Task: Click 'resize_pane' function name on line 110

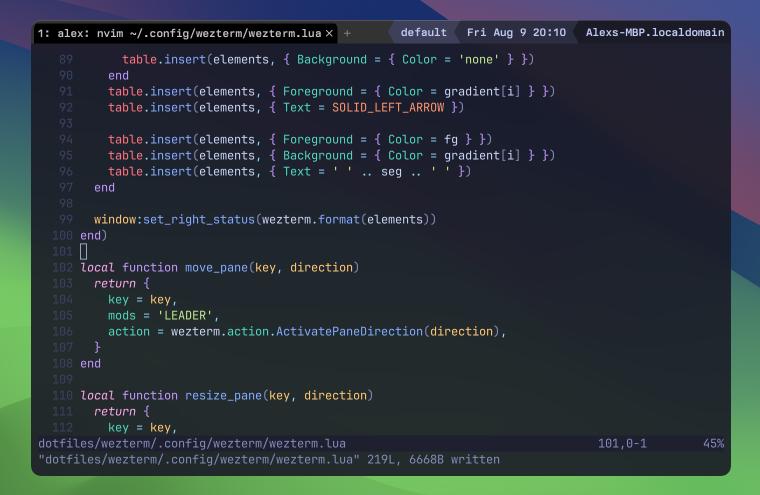Action: pyautogui.click(x=223, y=396)
